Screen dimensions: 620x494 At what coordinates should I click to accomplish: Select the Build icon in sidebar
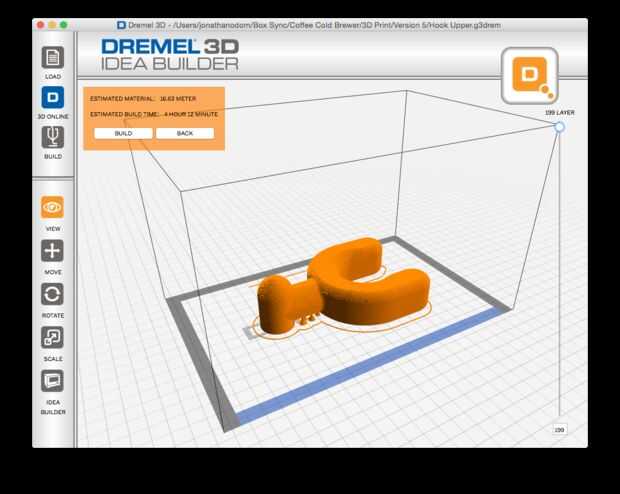click(53, 137)
